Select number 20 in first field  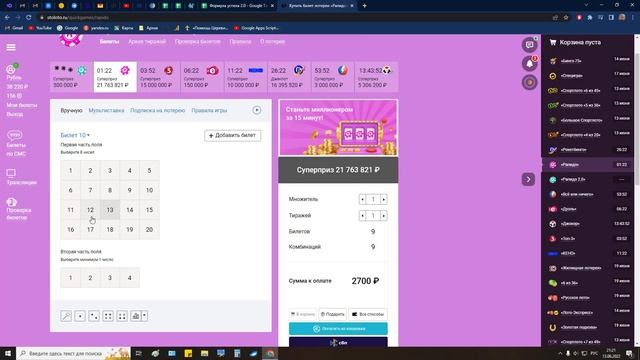point(149,229)
